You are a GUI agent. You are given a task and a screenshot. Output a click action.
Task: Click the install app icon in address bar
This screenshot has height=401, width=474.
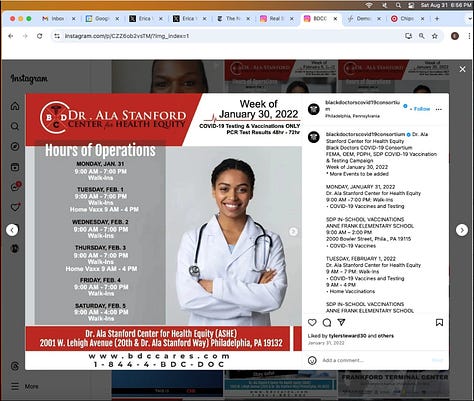point(408,36)
